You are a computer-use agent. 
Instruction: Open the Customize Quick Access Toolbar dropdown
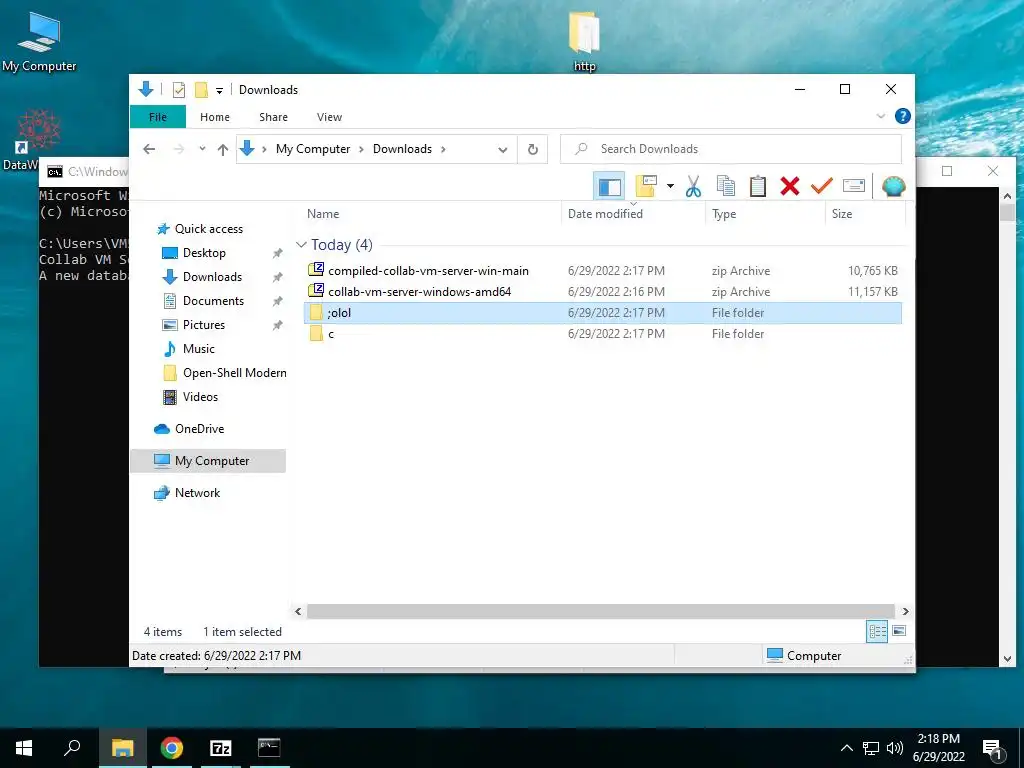[219, 91]
